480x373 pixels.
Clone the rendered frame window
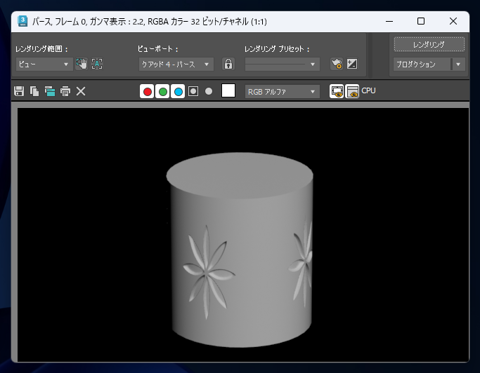tap(50, 91)
